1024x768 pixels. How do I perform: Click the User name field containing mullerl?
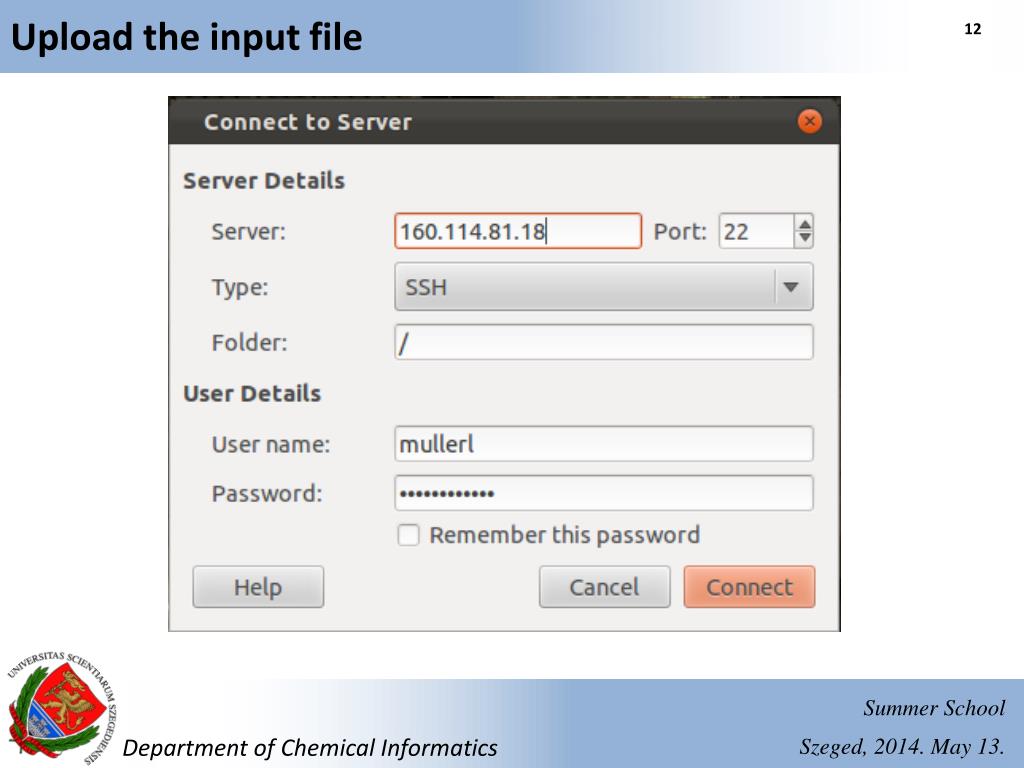(x=603, y=444)
